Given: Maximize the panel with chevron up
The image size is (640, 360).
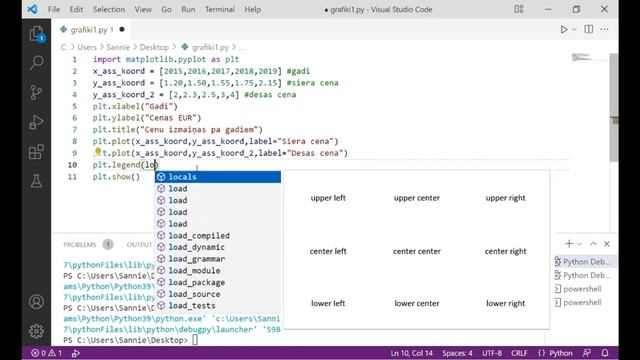Looking at the screenshot, I should point(593,244).
